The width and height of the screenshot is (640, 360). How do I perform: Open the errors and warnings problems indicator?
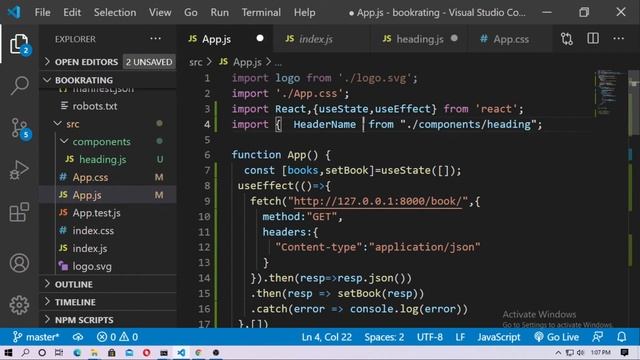pos(117,337)
